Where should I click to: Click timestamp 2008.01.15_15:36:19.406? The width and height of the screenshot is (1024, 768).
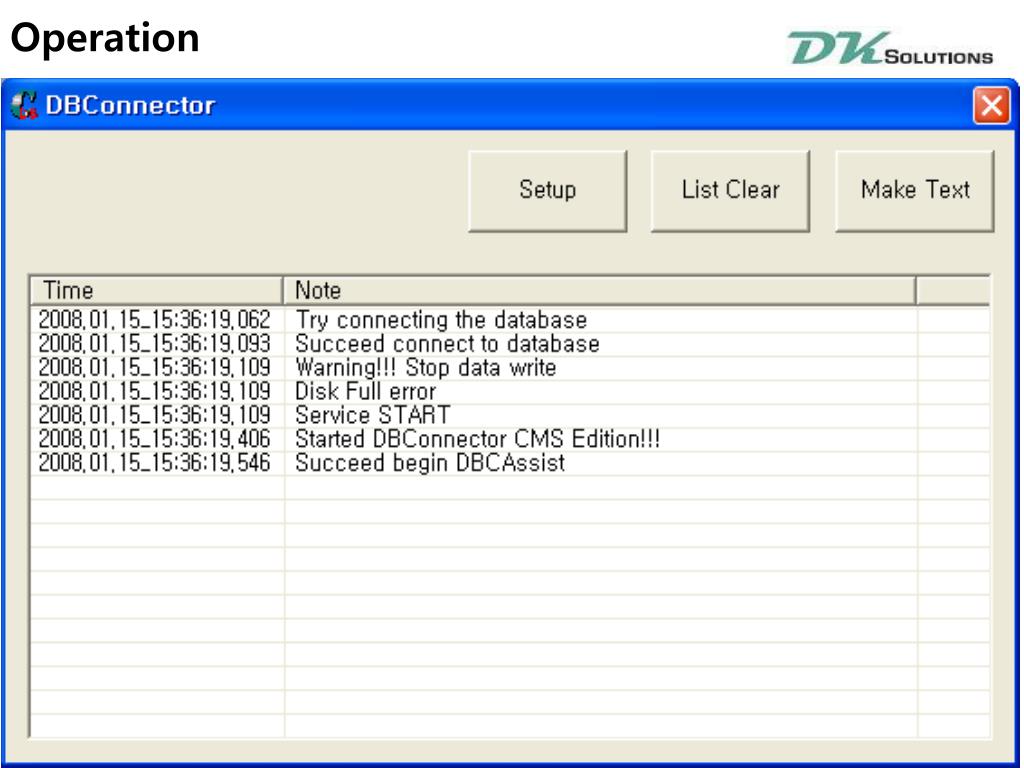(154, 439)
